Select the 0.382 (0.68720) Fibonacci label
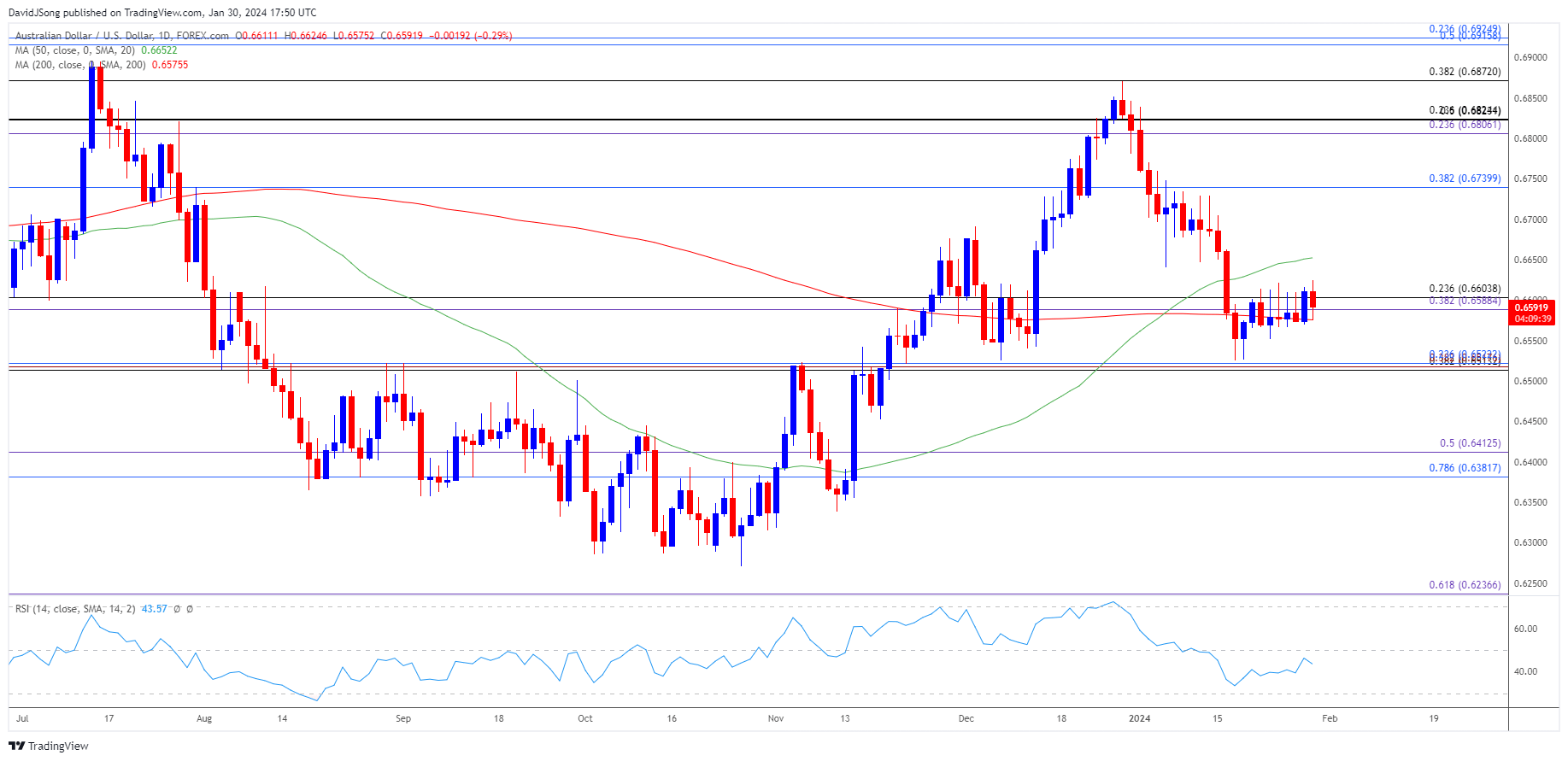This screenshot has height=761, width=1568. point(1465,72)
